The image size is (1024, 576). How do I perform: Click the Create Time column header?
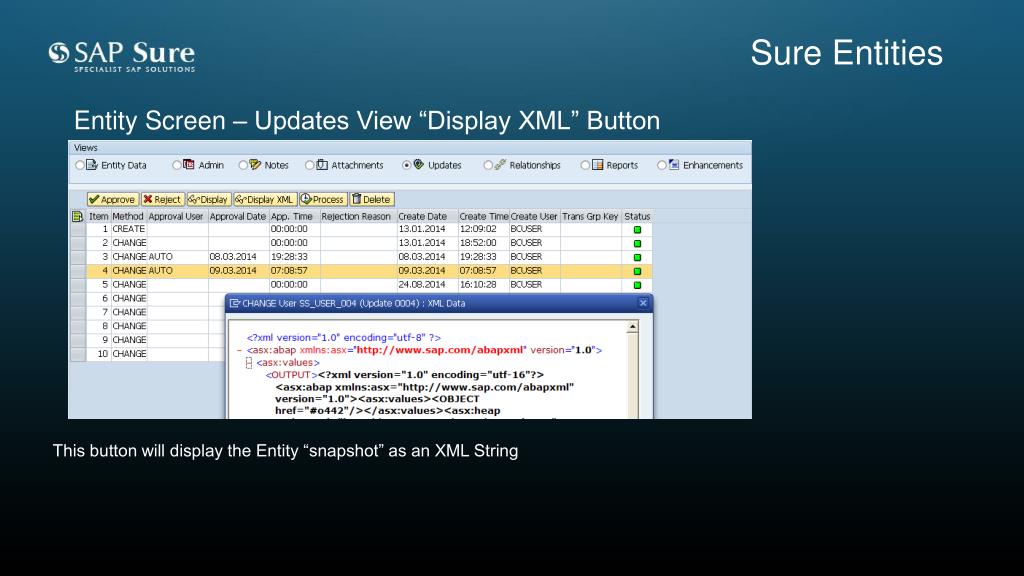483,216
